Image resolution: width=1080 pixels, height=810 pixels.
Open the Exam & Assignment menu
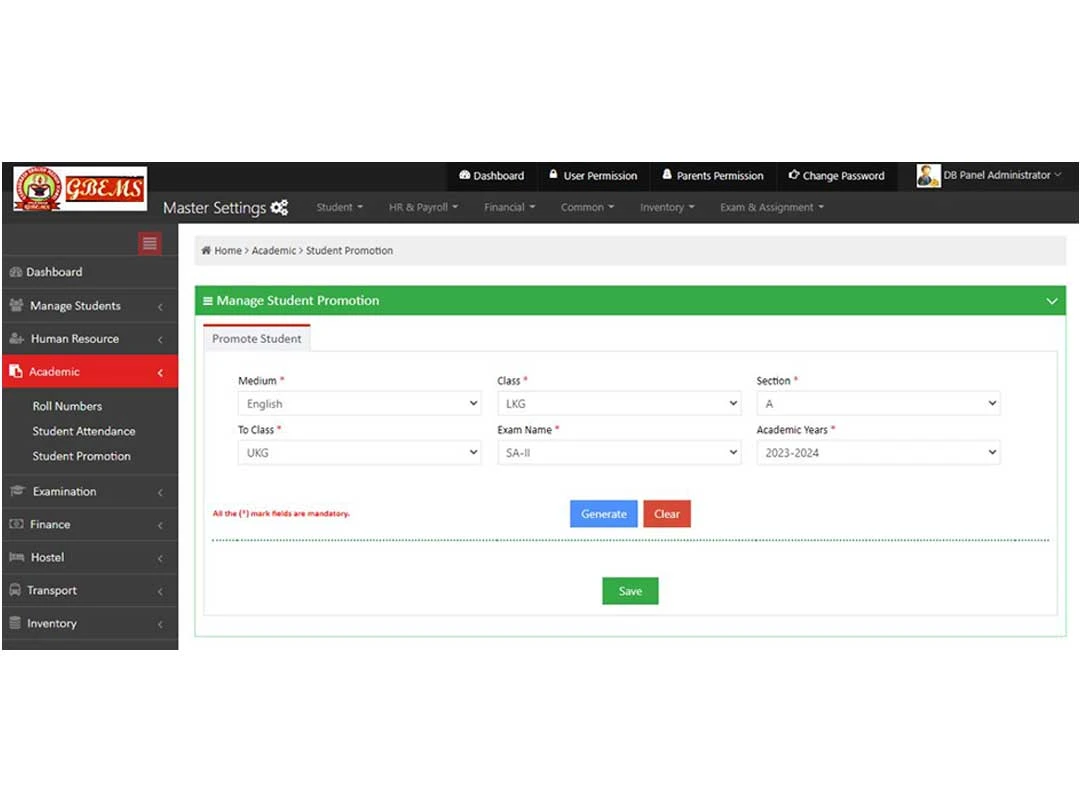tap(770, 207)
